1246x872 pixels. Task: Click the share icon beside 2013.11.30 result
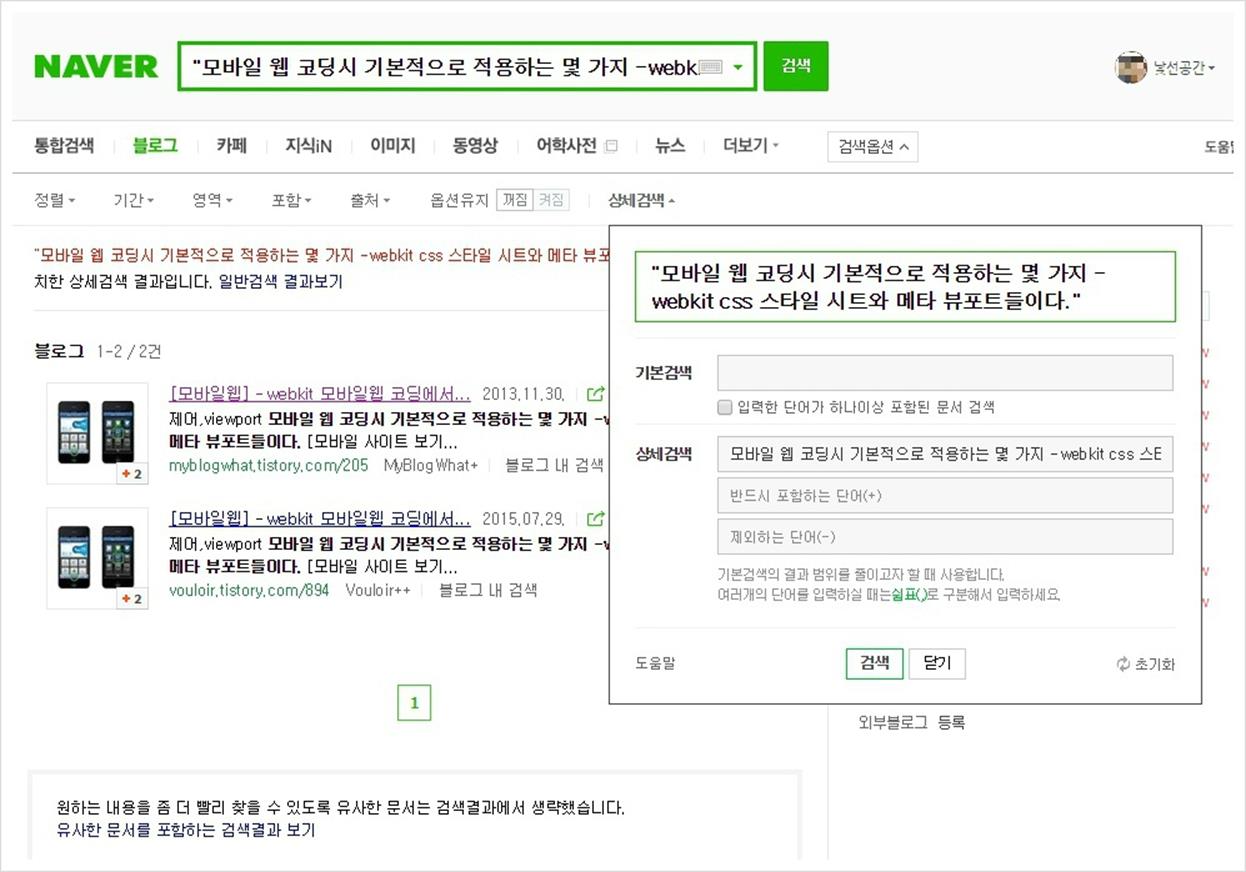click(x=596, y=394)
